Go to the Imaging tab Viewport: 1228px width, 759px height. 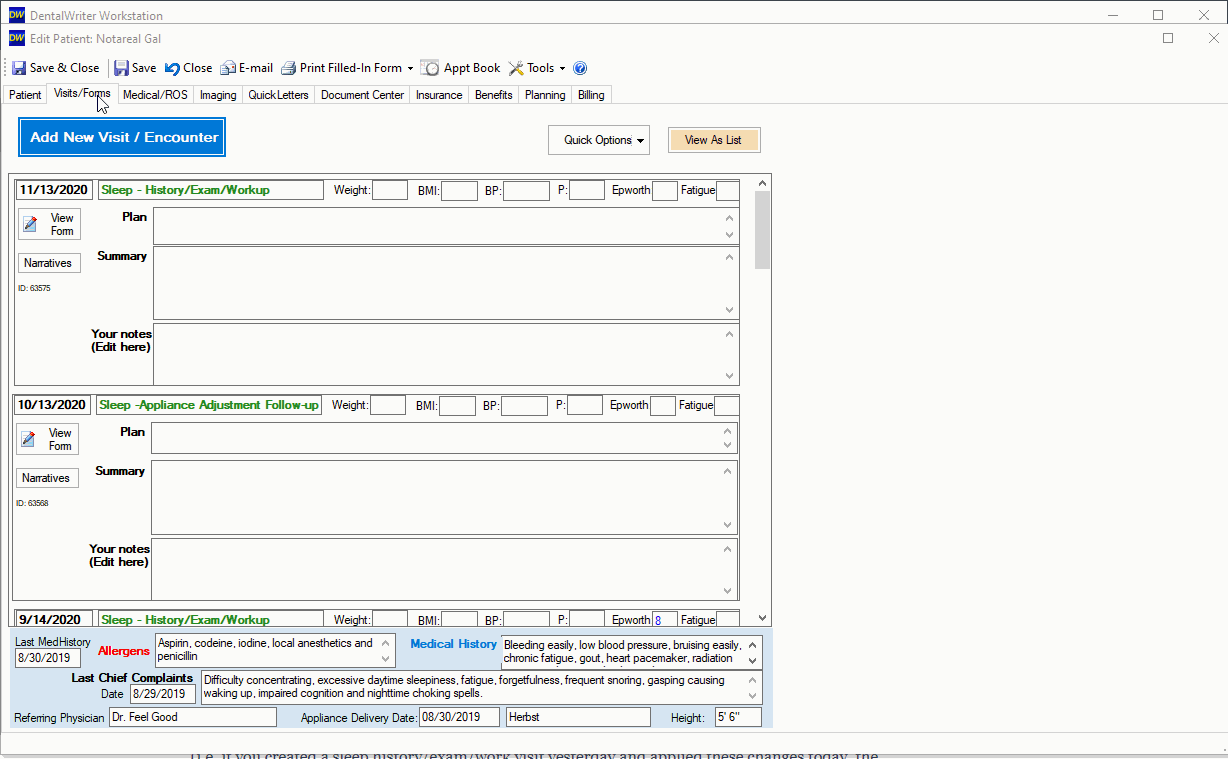(218, 95)
